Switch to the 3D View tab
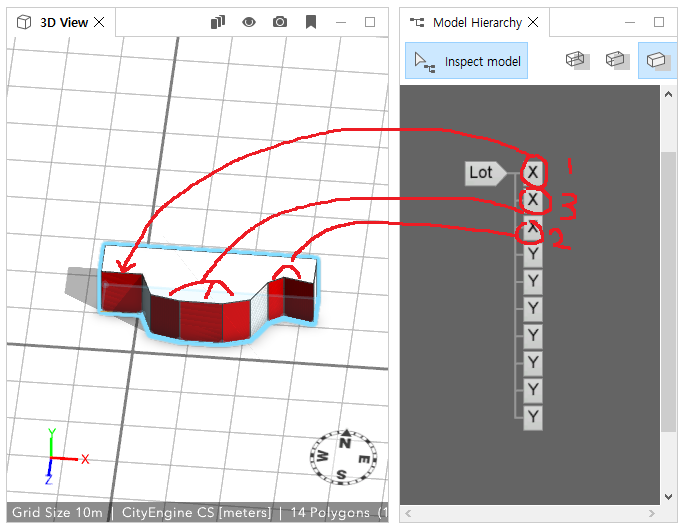This screenshot has height=530, width=683. [63, 22]
